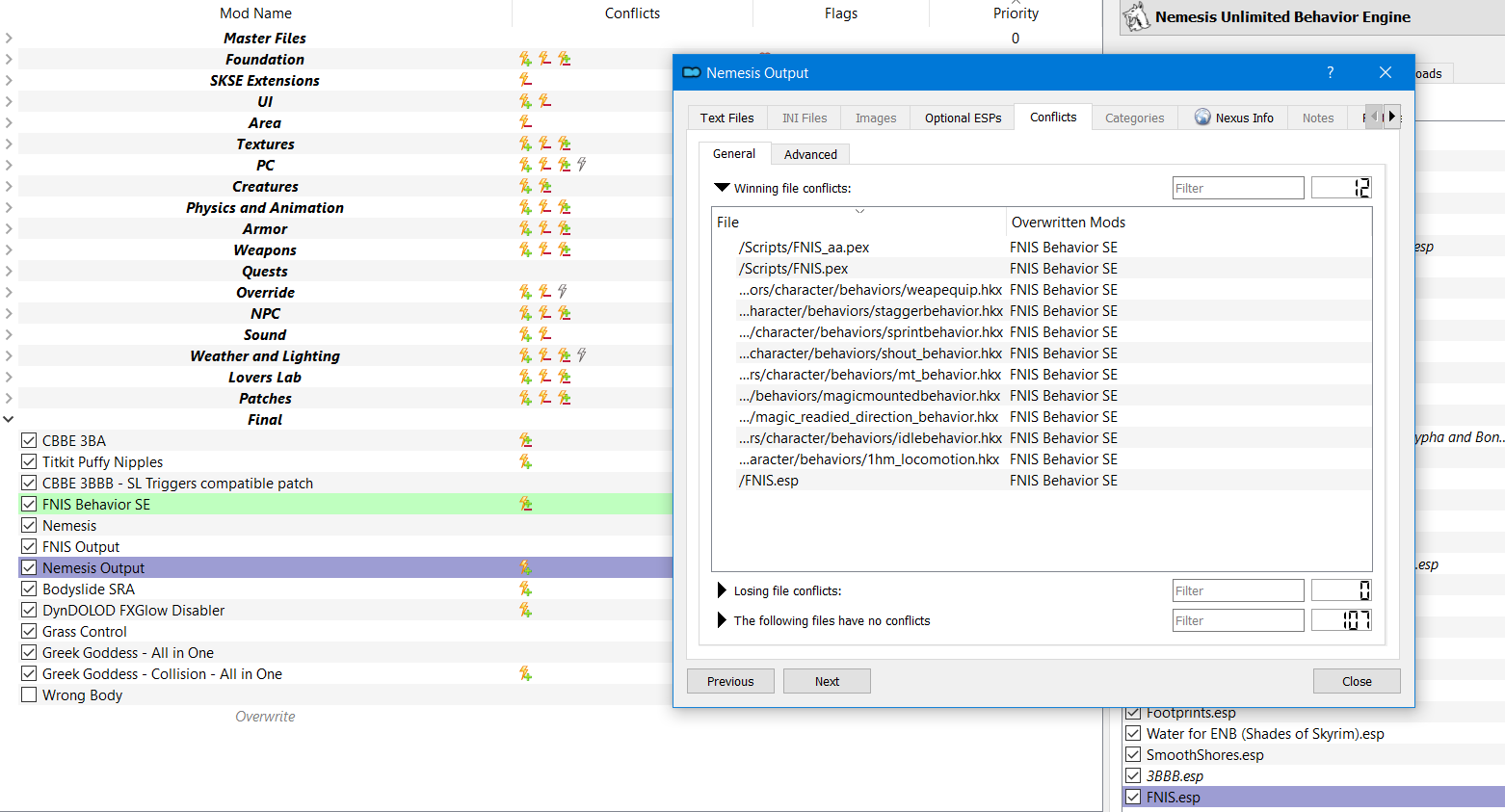Viewport: 1505px width, 812px height.
Task: Focus the Losing file conflicts Filter field
Action: click(1238, 590)
